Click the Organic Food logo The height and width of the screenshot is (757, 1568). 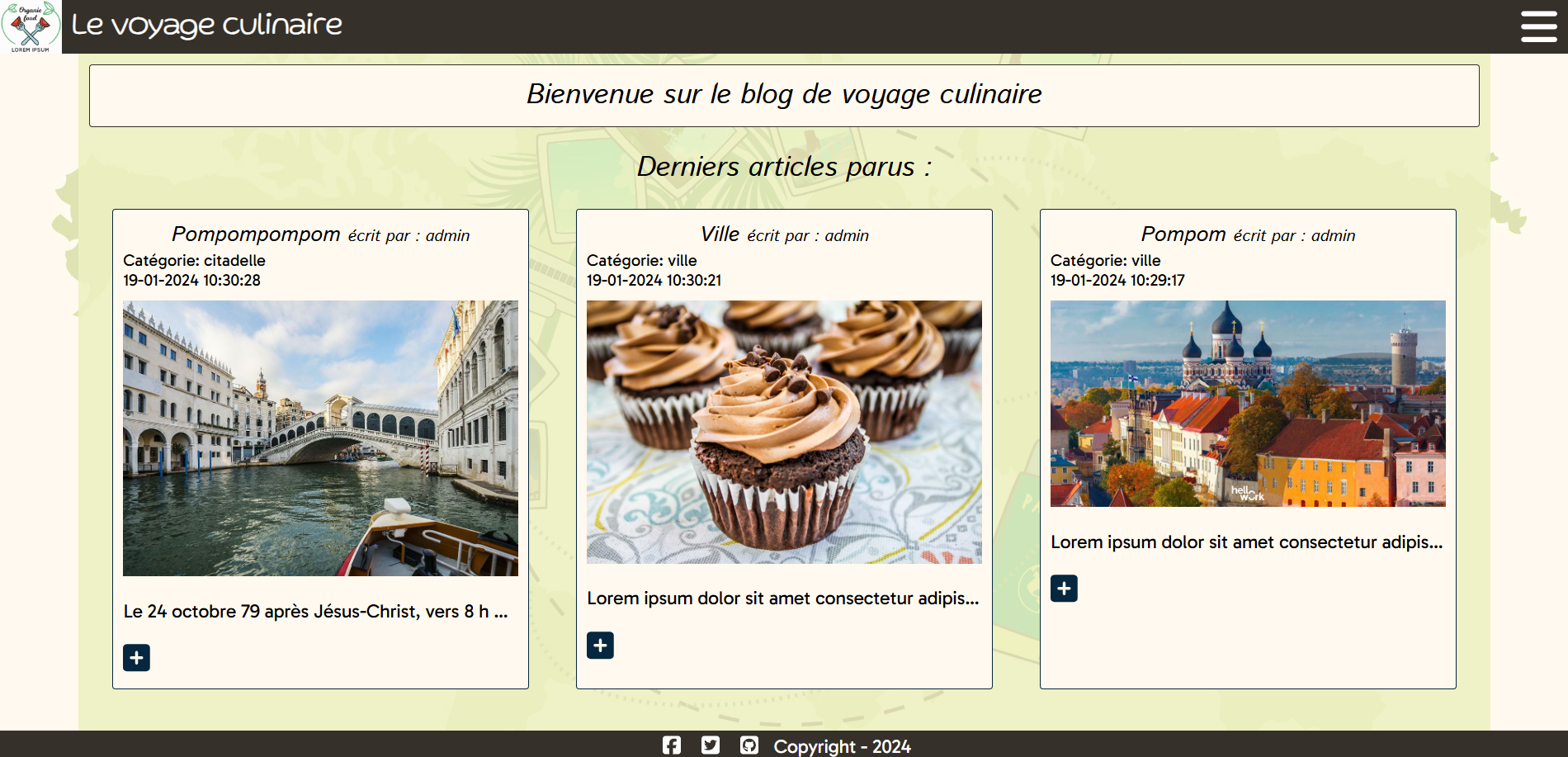click(31, 26)
